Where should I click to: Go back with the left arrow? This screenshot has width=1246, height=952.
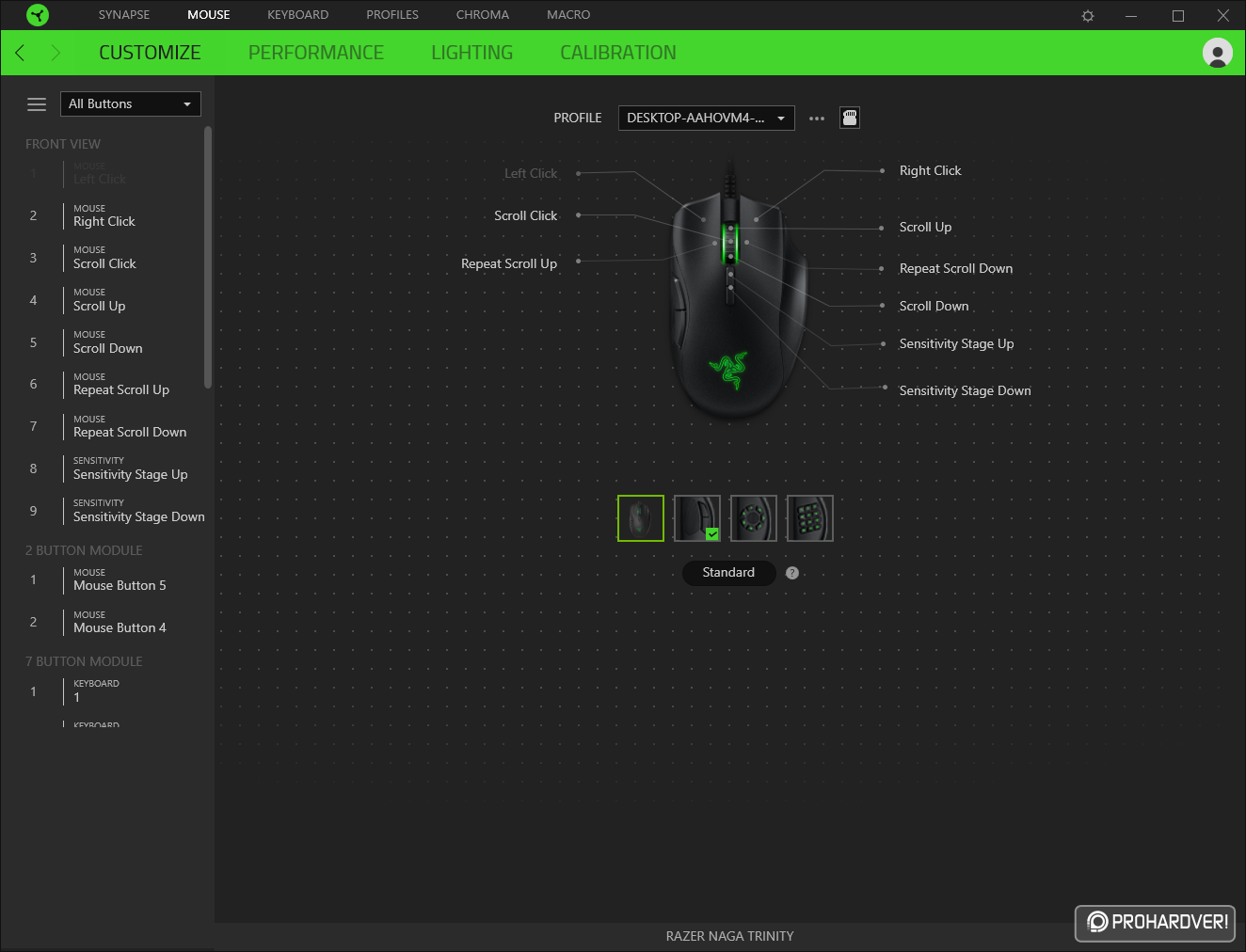[x=20, y=53]
